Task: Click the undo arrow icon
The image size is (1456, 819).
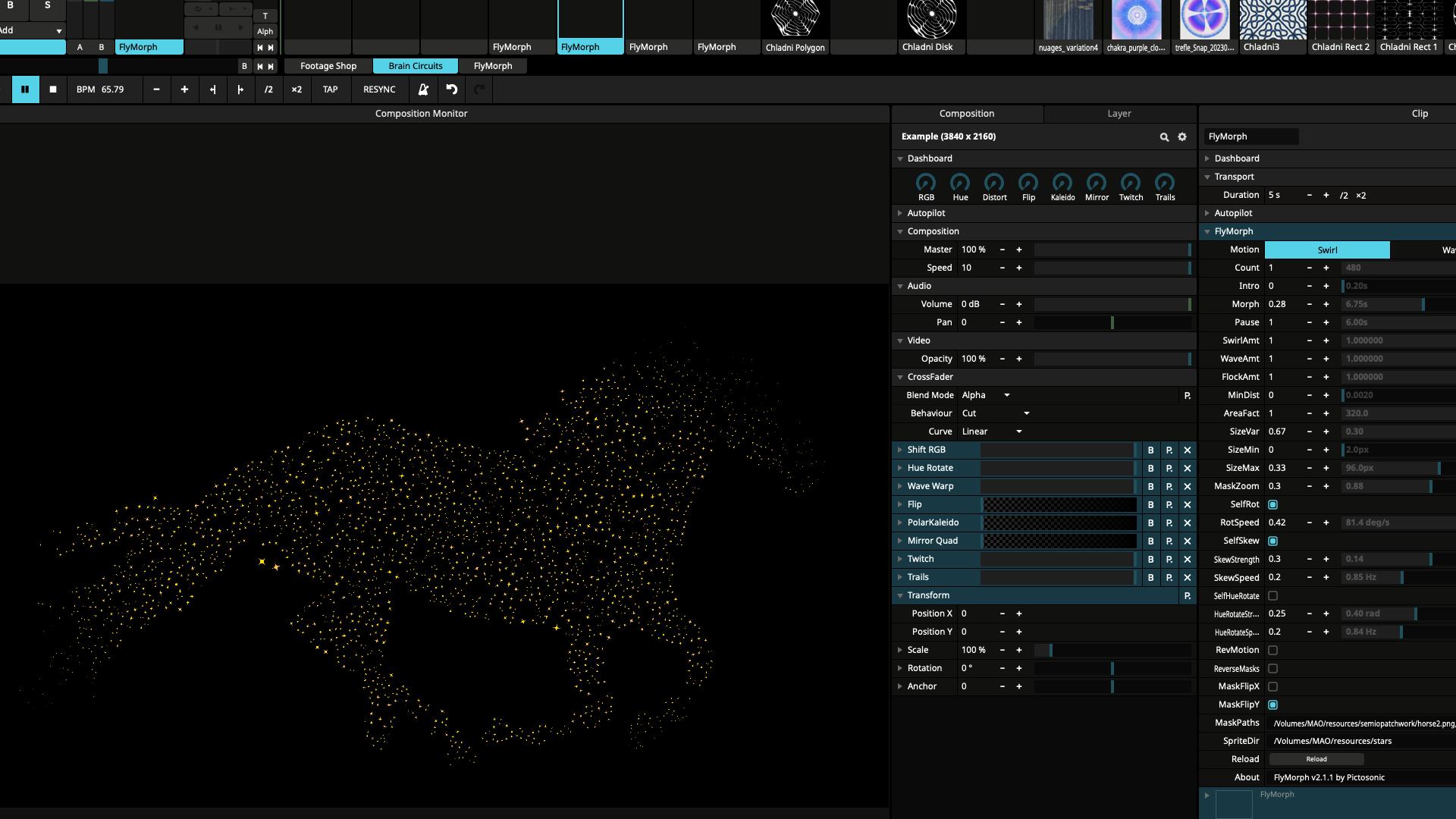Action: [x=451, y=89]
